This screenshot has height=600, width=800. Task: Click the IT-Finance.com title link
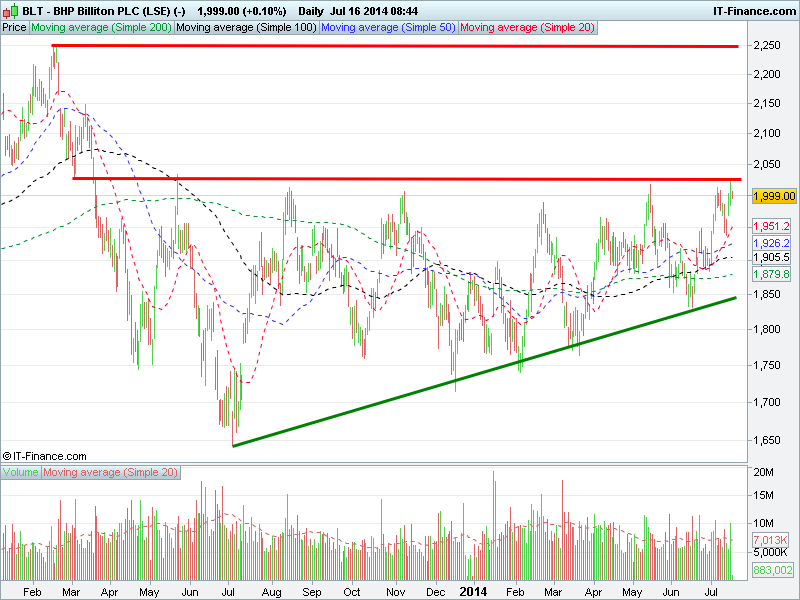click(x=754, y=11)
